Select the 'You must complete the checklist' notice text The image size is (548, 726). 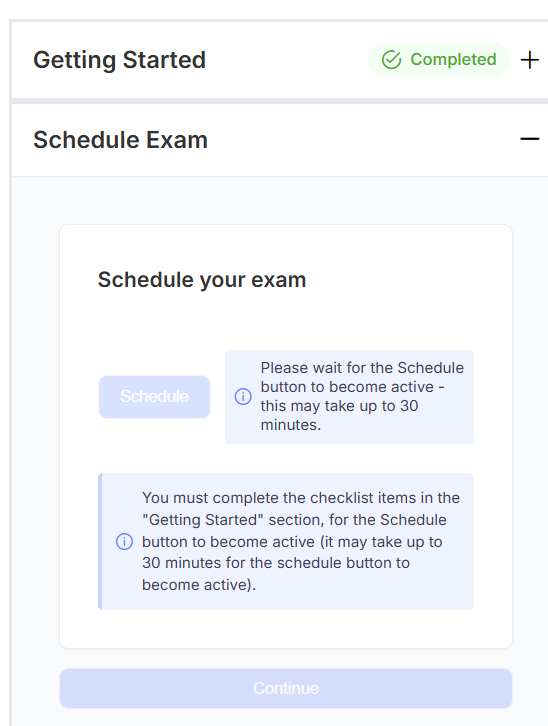(301, 541)
